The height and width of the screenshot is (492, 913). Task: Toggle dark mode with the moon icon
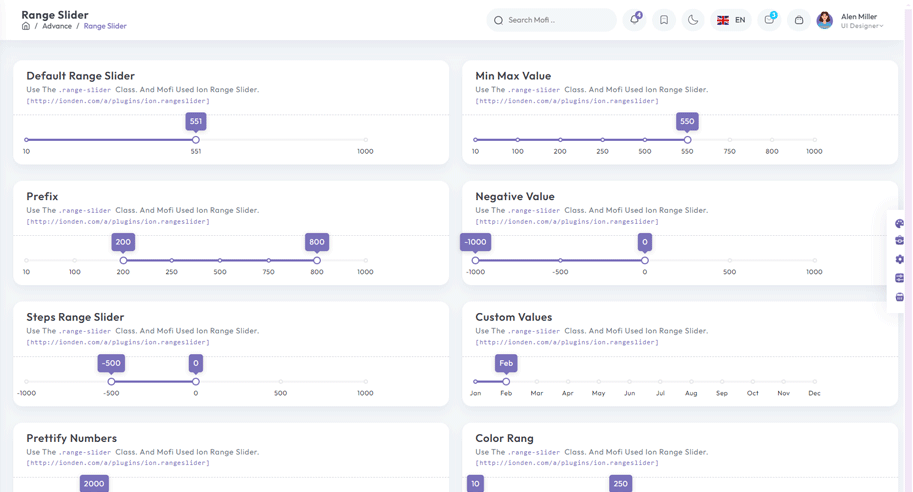pyautogui.click(x=693, y=20)
